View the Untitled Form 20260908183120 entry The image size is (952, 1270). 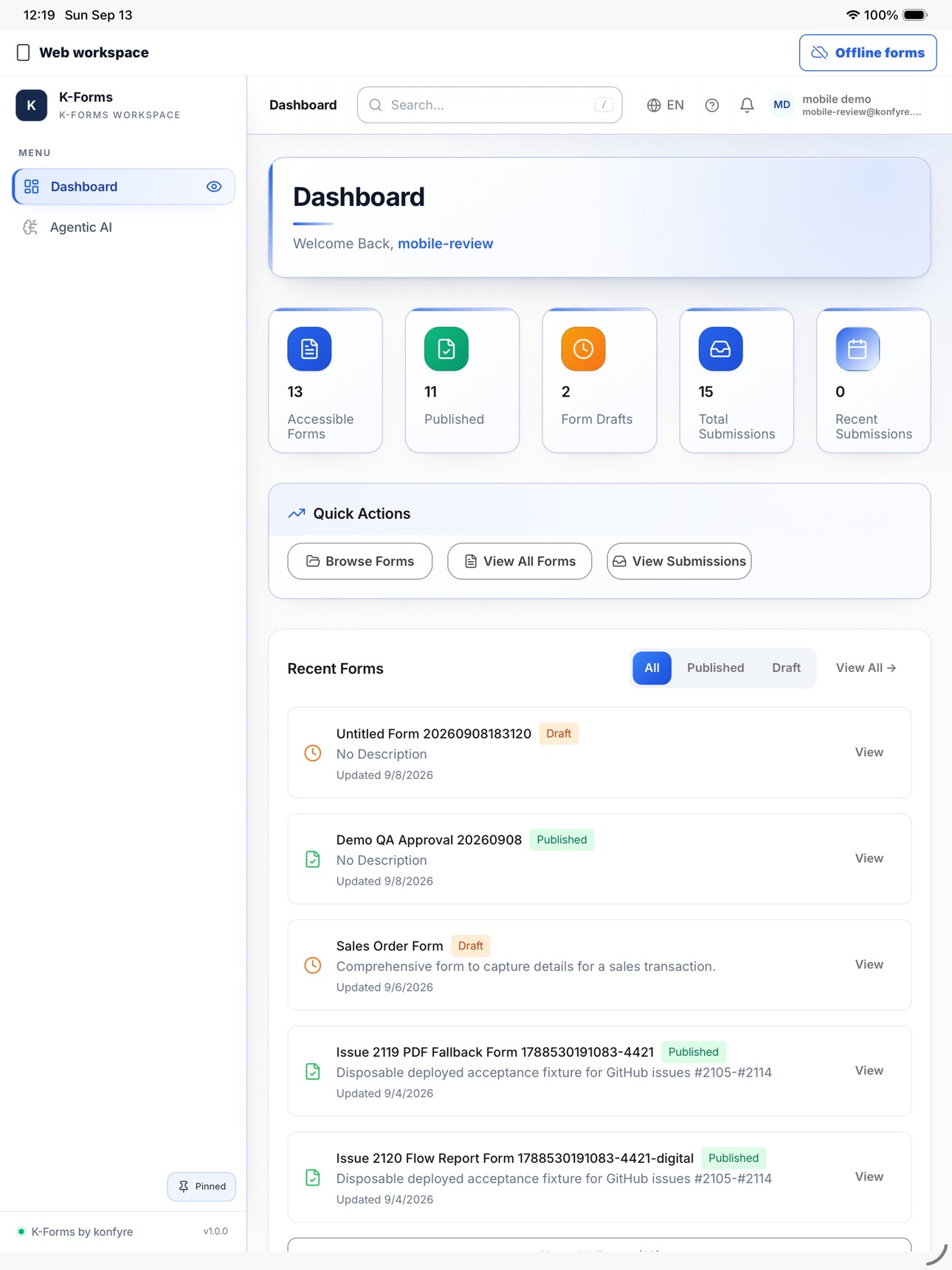coord(869,752)
